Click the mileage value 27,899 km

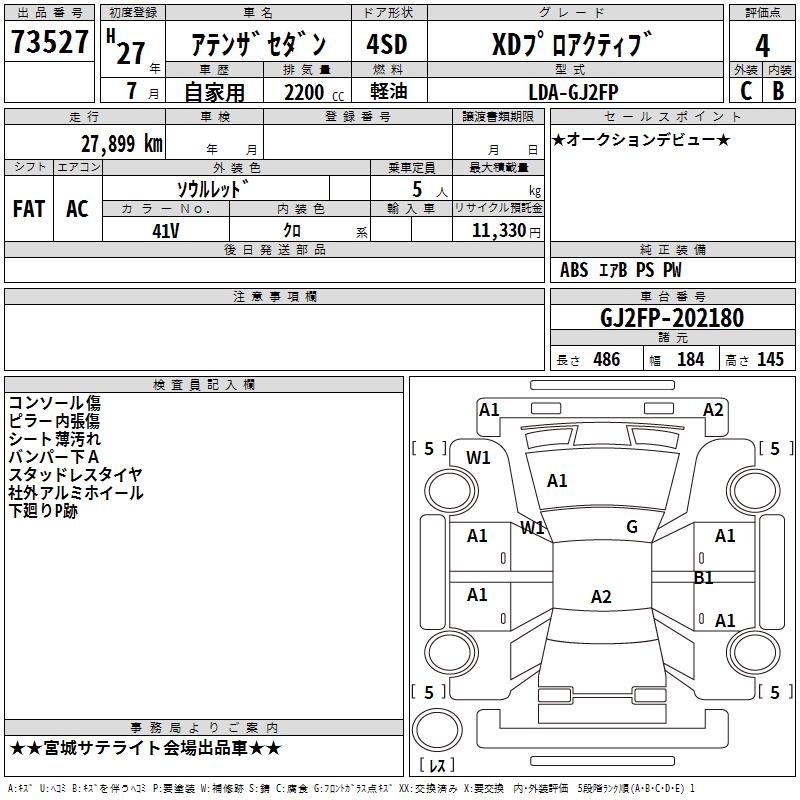pyautogui.click(x=121, y=144)
